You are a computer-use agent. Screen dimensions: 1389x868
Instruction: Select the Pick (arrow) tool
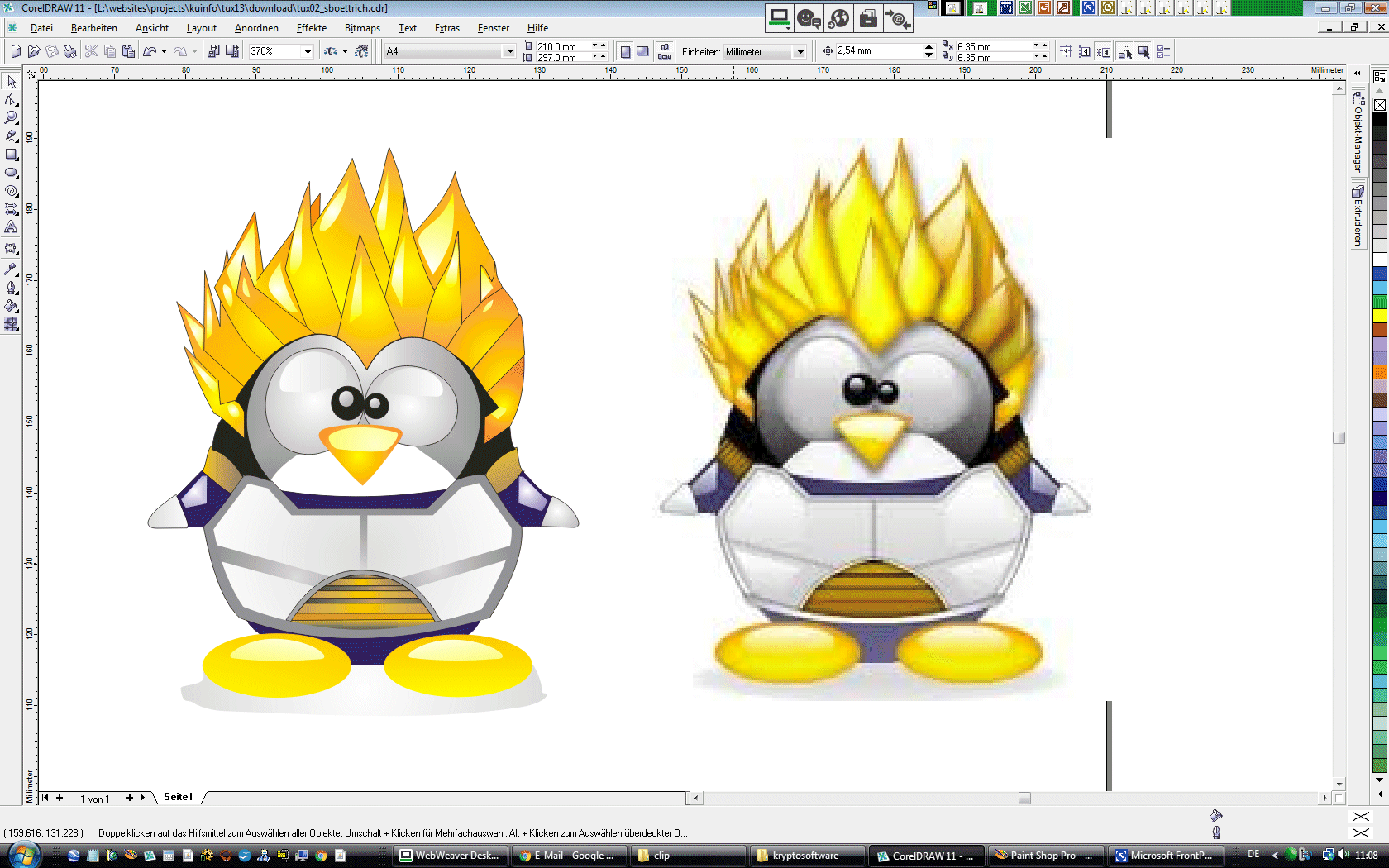(12, 82)
